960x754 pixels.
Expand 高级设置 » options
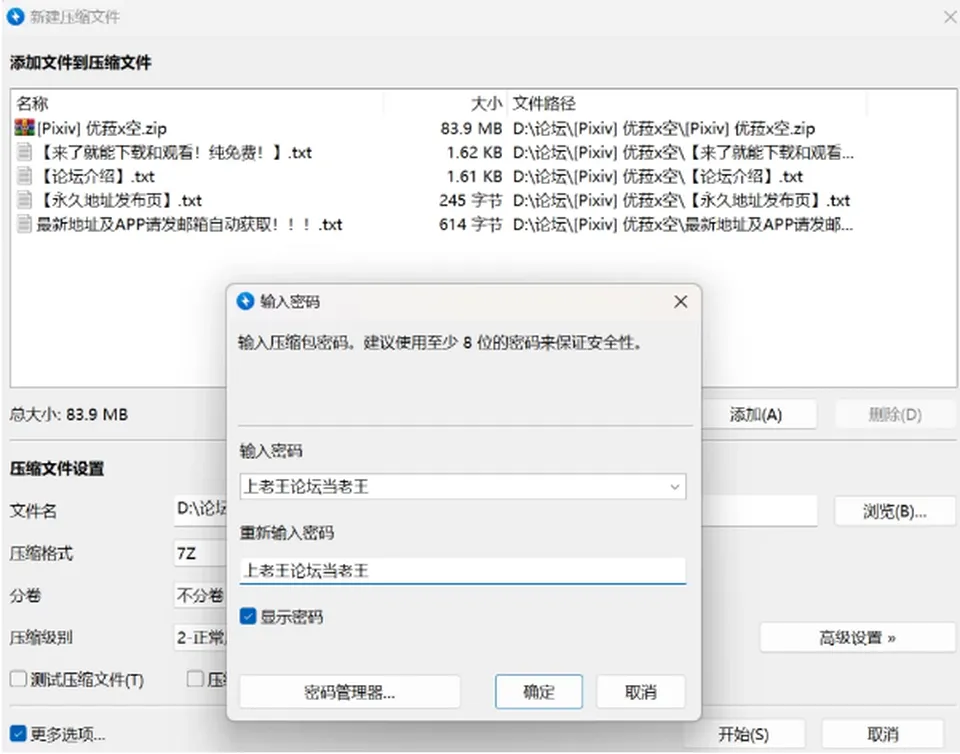(x=857, y=638)
